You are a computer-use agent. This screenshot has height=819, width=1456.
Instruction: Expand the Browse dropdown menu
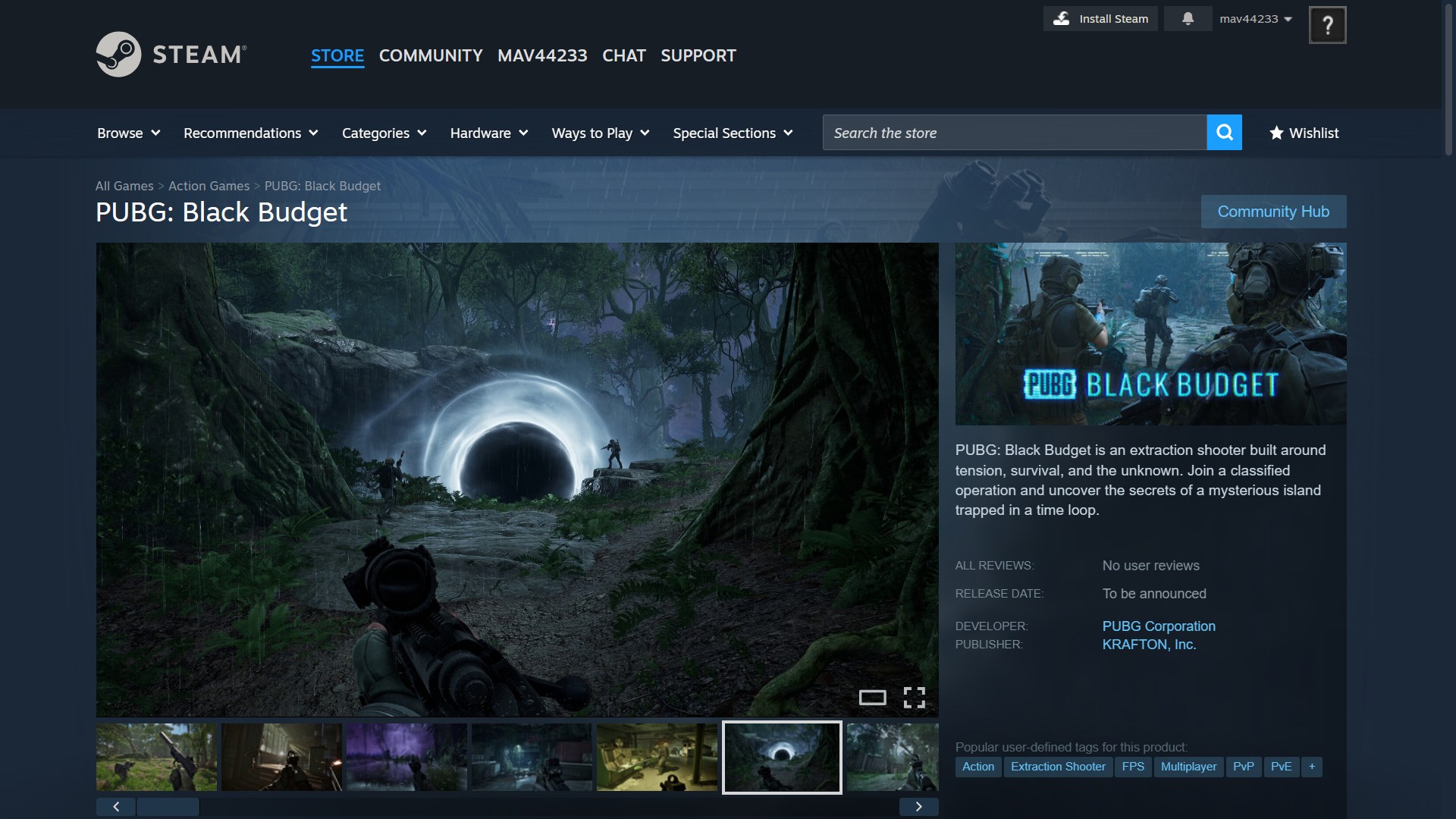[x=128, y=133]
